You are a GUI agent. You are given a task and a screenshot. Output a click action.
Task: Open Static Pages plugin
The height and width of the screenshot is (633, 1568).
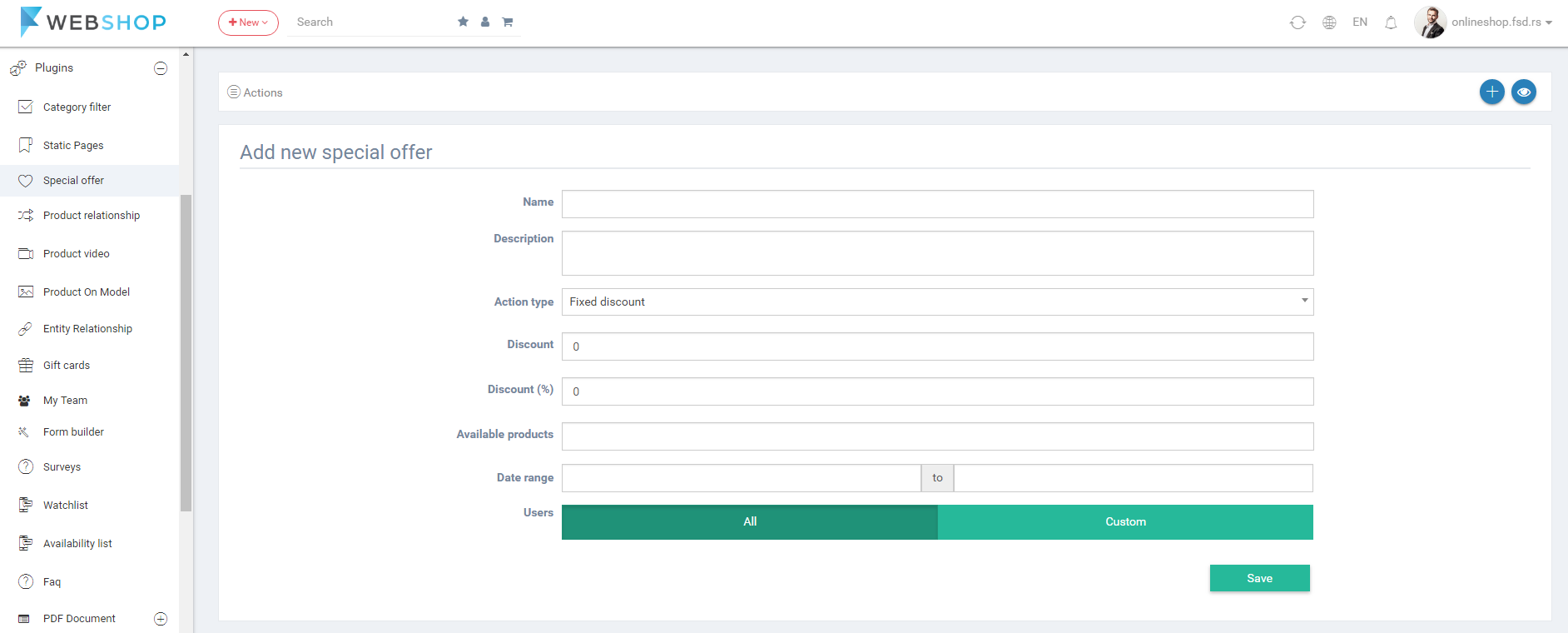[73, 145]
